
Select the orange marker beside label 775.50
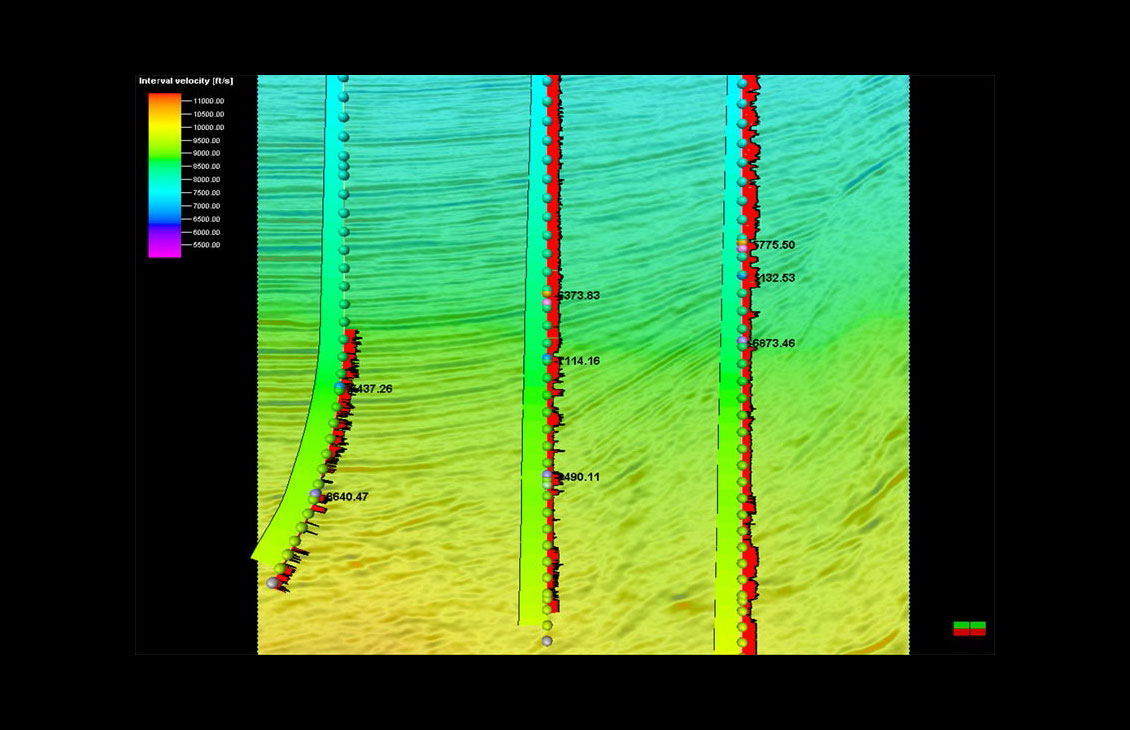742,244
